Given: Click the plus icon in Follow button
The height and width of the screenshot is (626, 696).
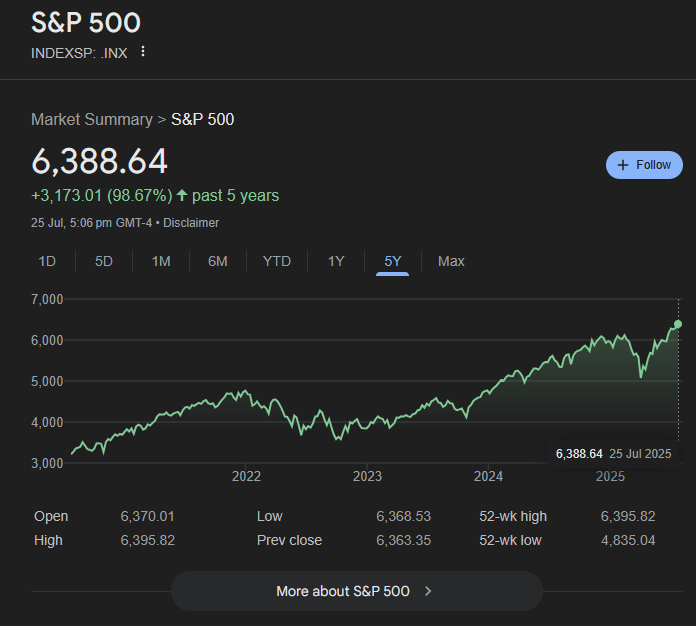Looking at the screenshot, I should click(x=623, y=165).
